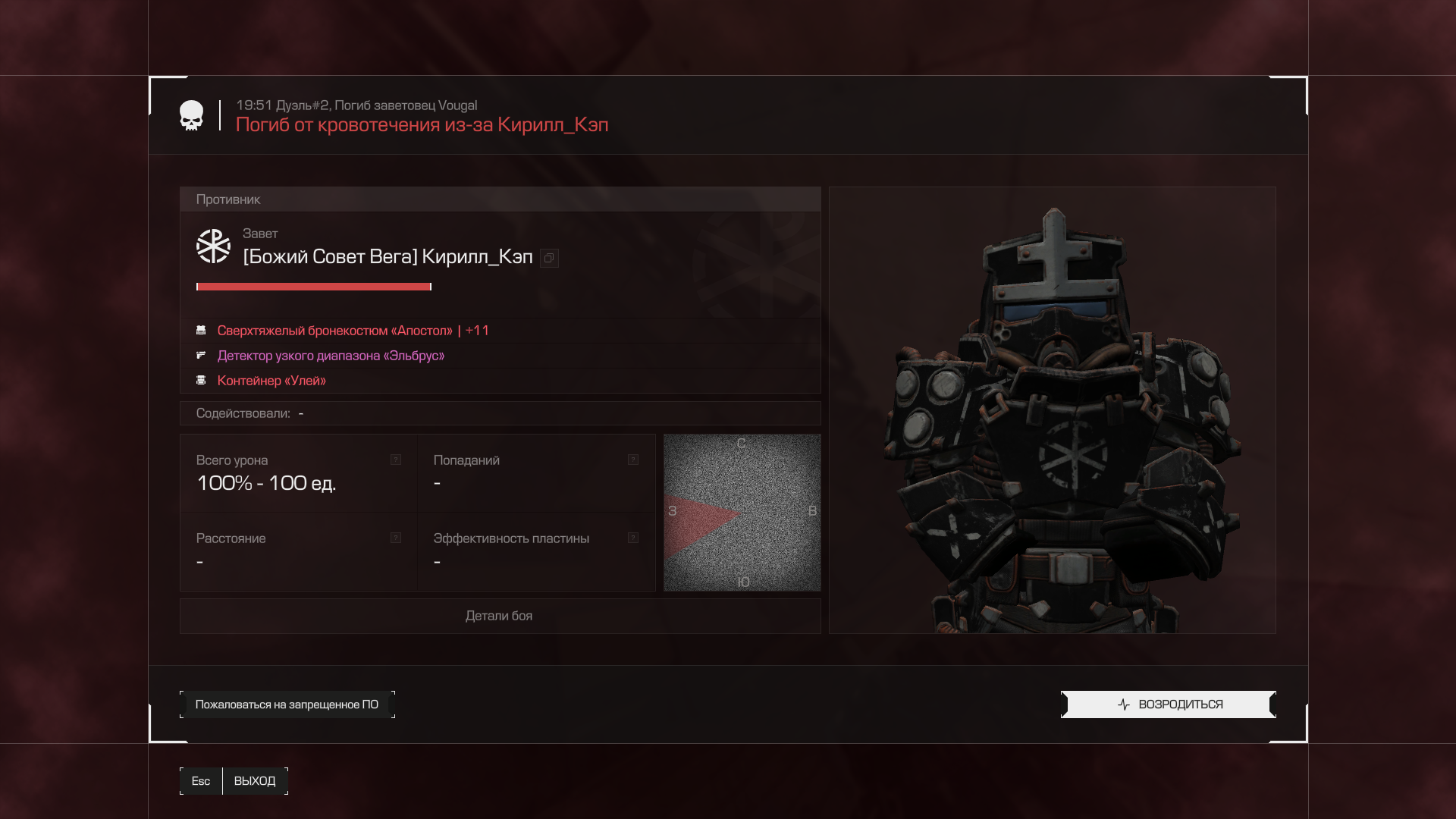Open the Детали боя battle details
The image size is (1456, 819).
tap(500, 616)
